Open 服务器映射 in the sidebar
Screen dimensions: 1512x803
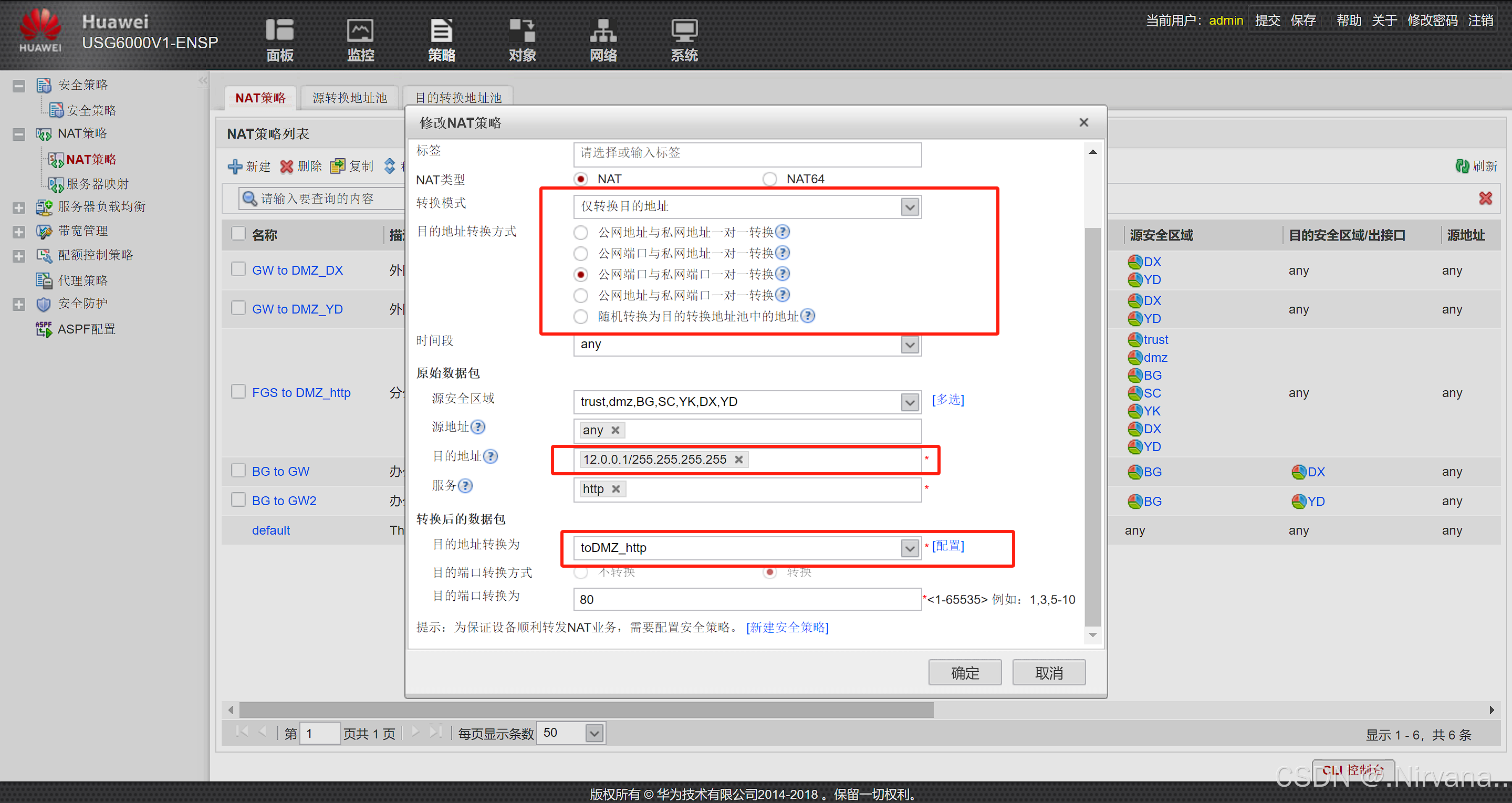point(97,184)
